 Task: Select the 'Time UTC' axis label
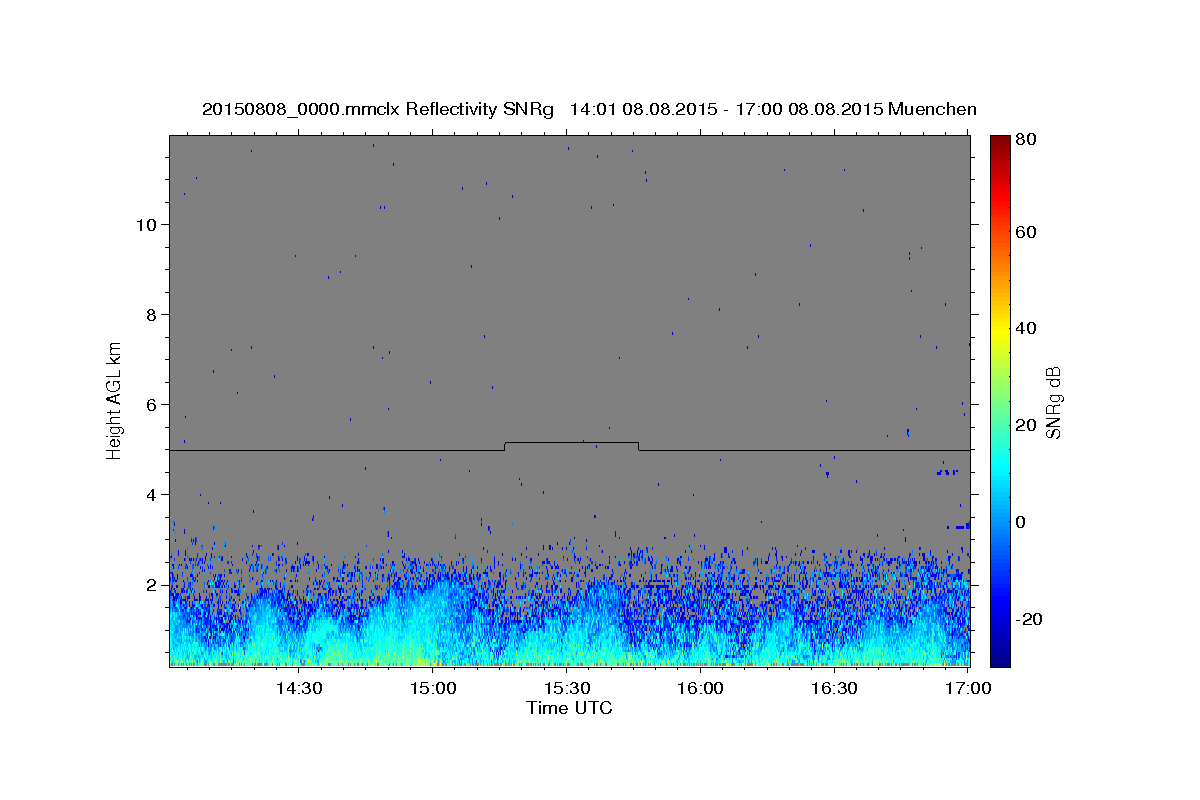pyautogui.click(x=569, y=708)
